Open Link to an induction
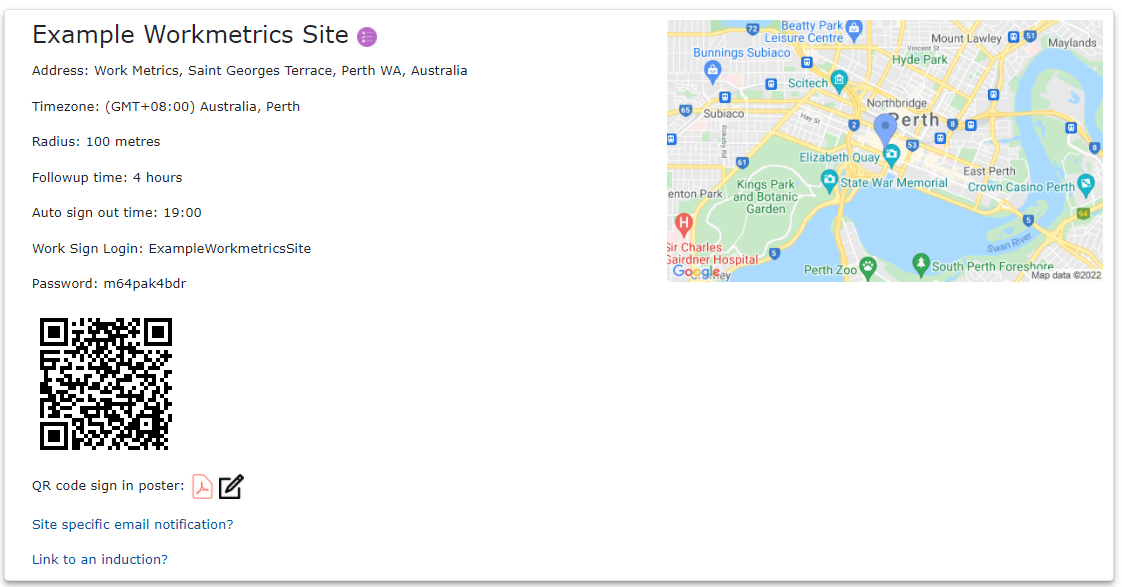 point(100,559)
